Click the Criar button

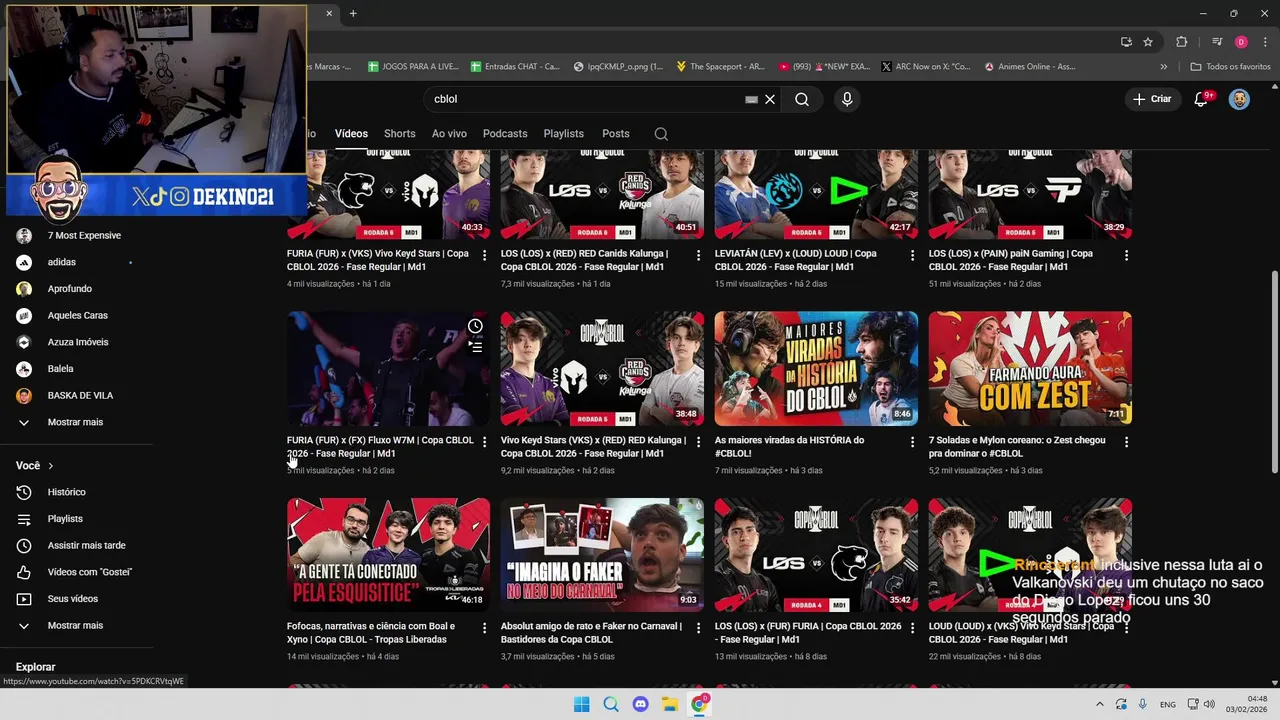(x=1152, y=99)
